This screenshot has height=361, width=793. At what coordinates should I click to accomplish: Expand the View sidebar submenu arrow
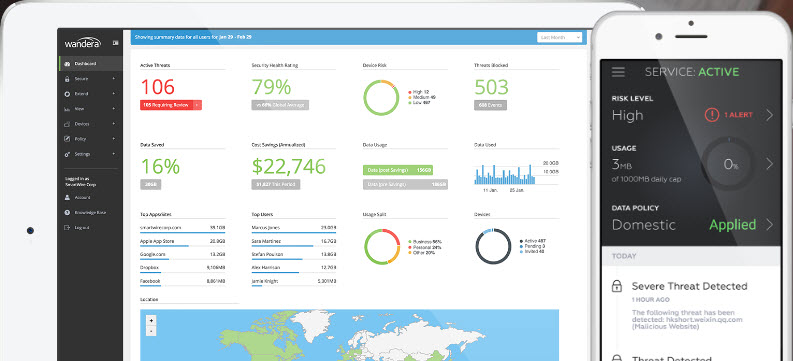(113, 109)
